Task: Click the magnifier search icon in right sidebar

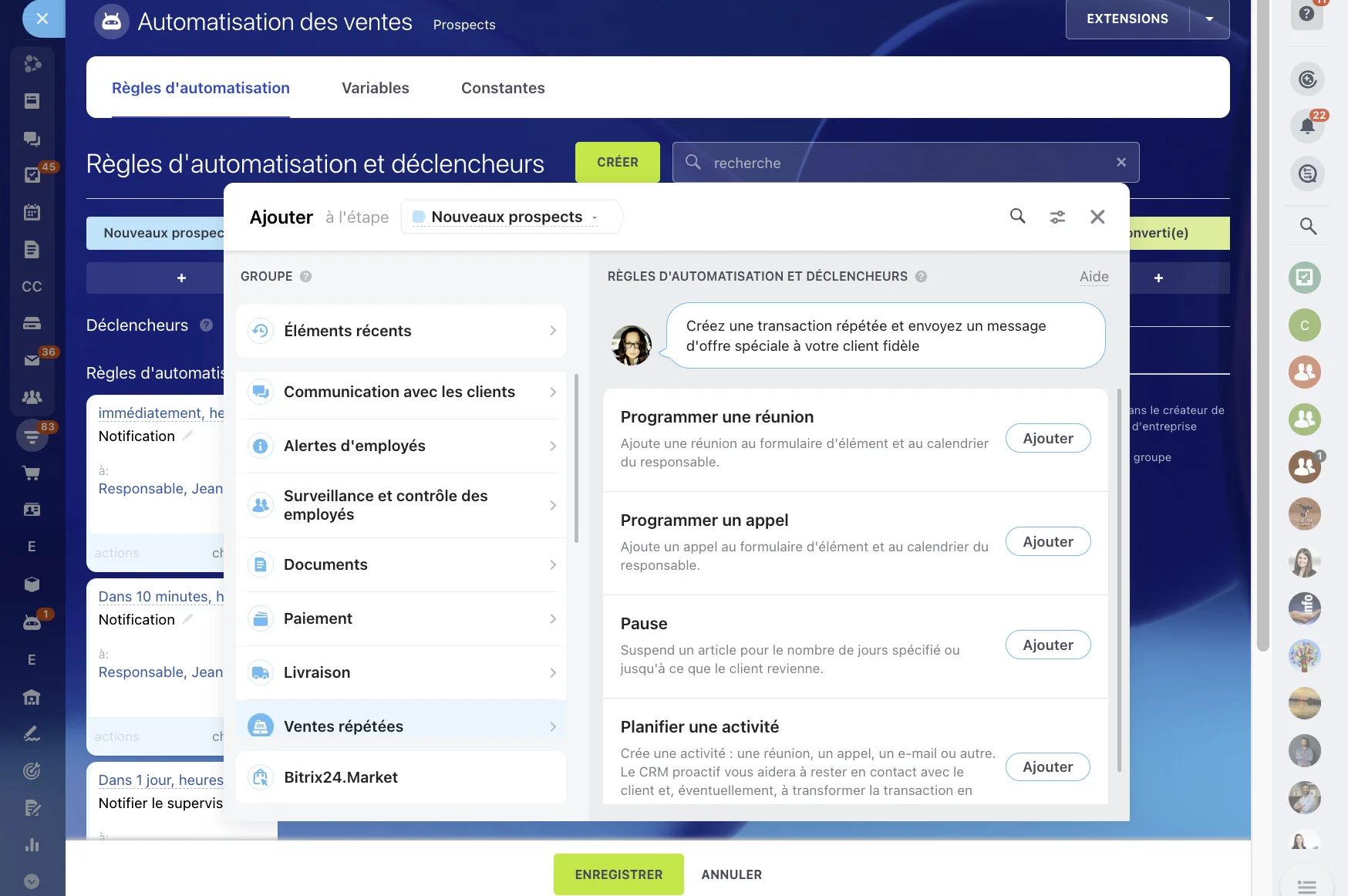Action: [1307, 226]
